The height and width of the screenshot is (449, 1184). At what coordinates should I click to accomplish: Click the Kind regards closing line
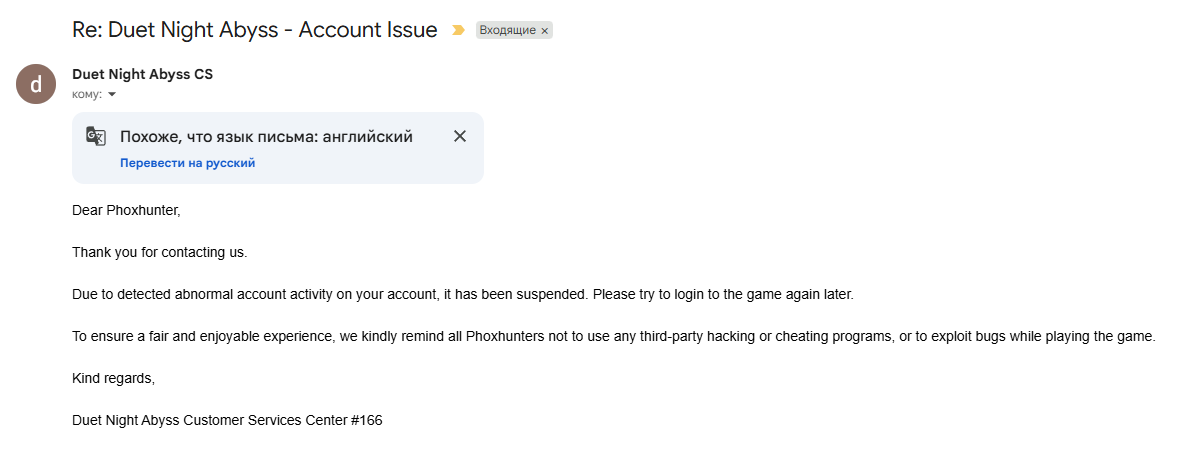coord(113,379)
